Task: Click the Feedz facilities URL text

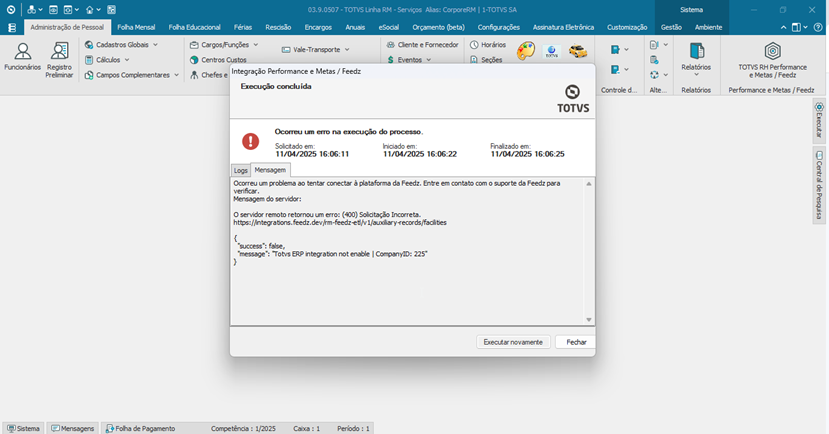Action: tap(340, 223)
